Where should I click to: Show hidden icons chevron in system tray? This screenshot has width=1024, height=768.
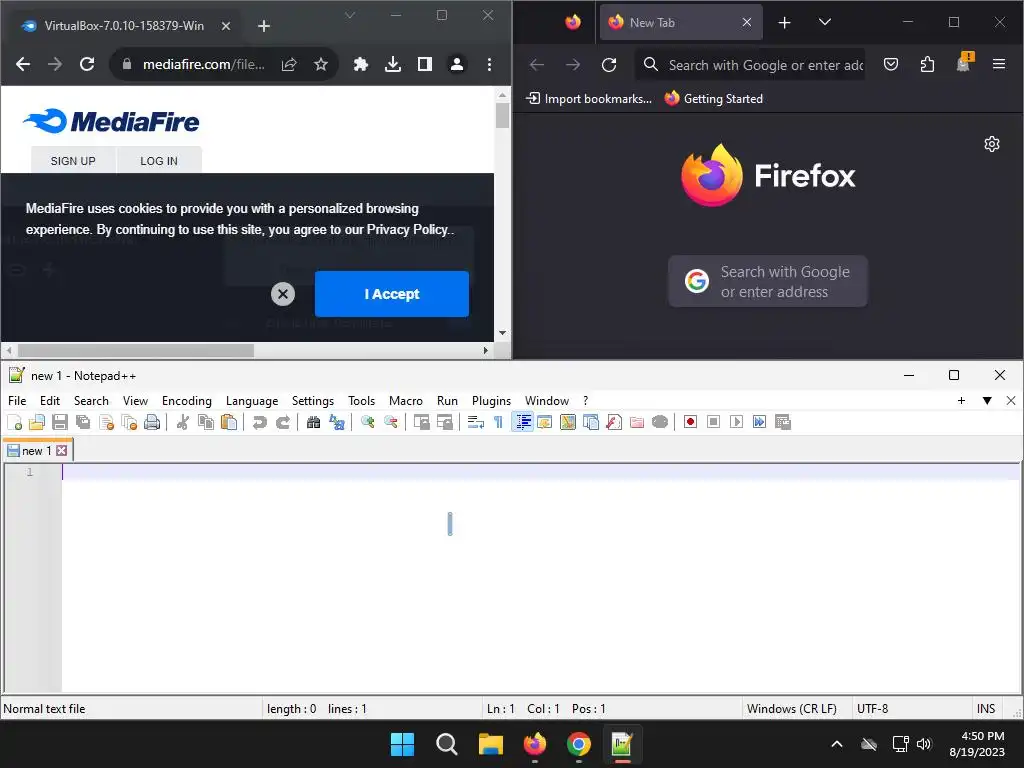[x=837, y=744]
